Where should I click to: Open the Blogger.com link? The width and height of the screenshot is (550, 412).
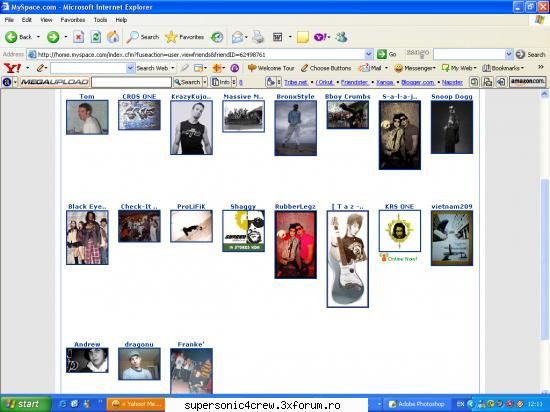click(418, 82)
